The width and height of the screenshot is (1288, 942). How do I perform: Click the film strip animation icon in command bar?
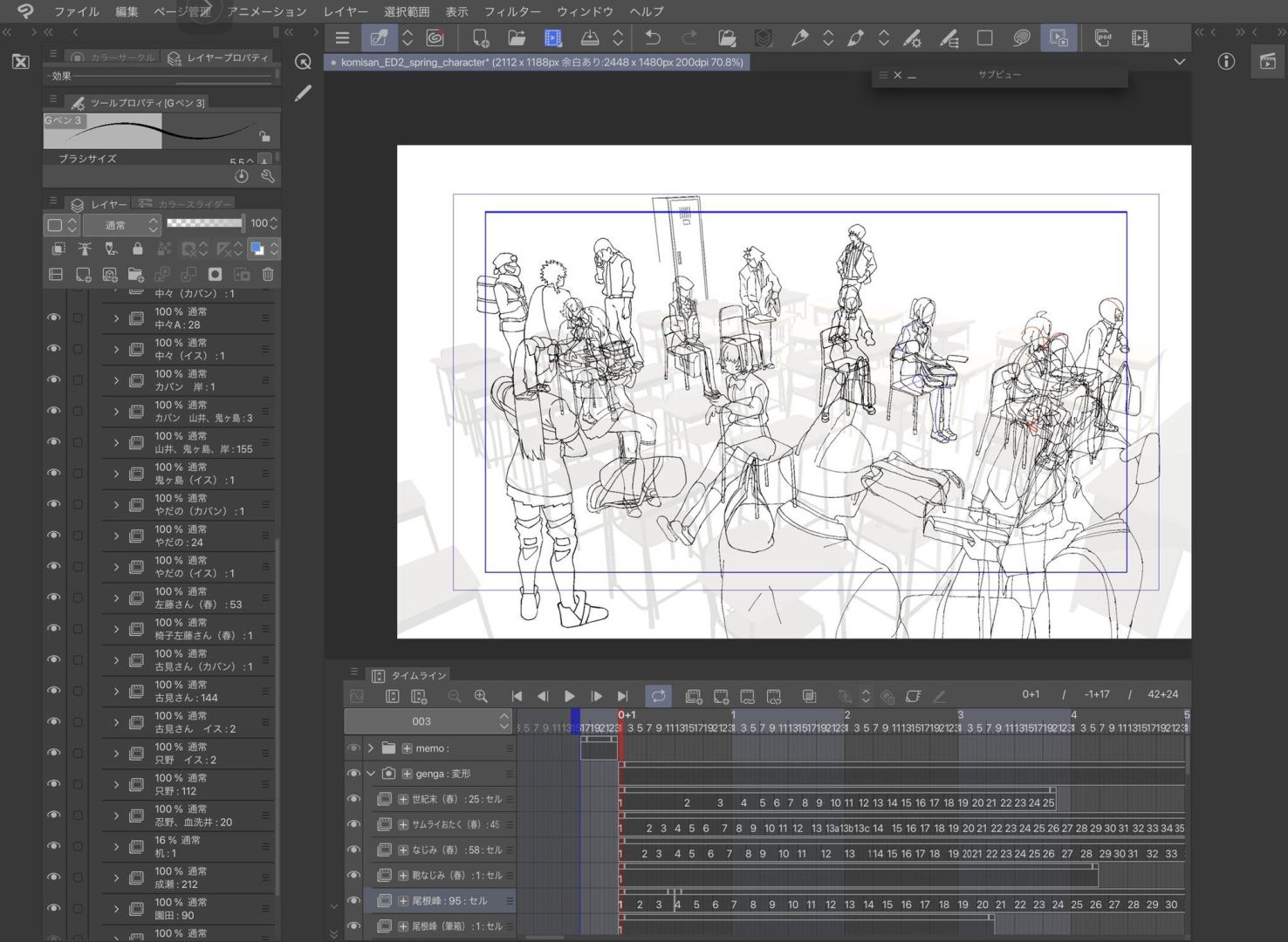click(553, 38)
